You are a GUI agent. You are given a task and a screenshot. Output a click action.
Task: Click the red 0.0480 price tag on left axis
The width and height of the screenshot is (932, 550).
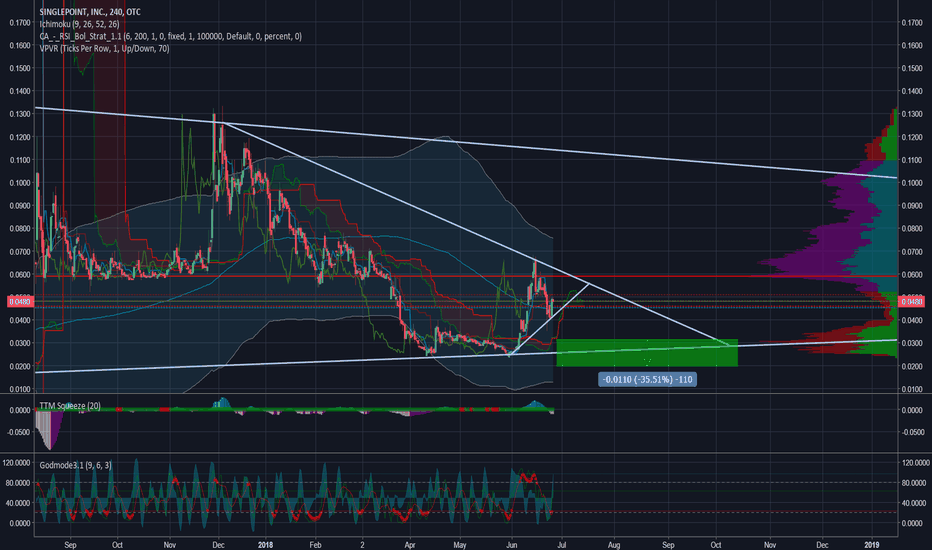coord(21,302)
